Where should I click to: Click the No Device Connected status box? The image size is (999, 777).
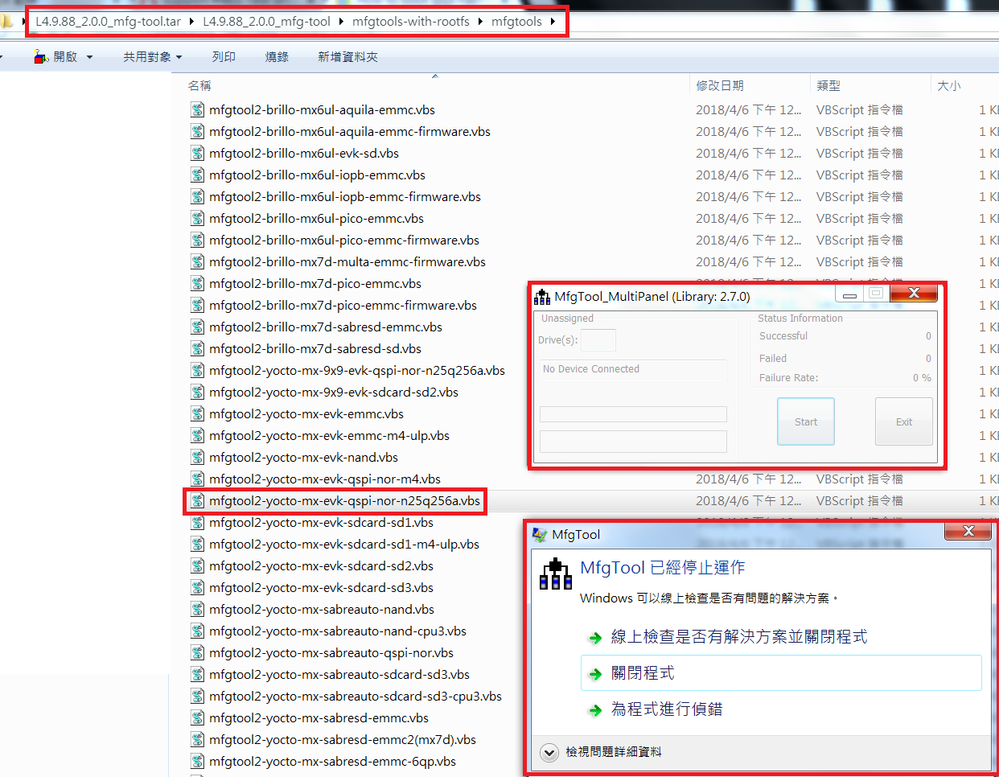633,369
